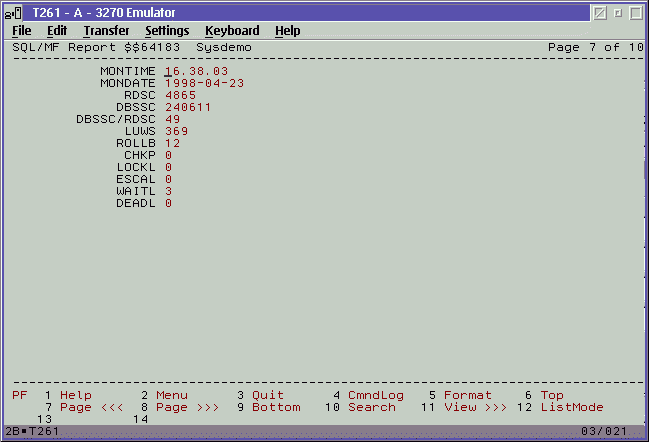Click PF2 Menu function key label
Screen dimensions: 649x442
(x=172, y=395)
